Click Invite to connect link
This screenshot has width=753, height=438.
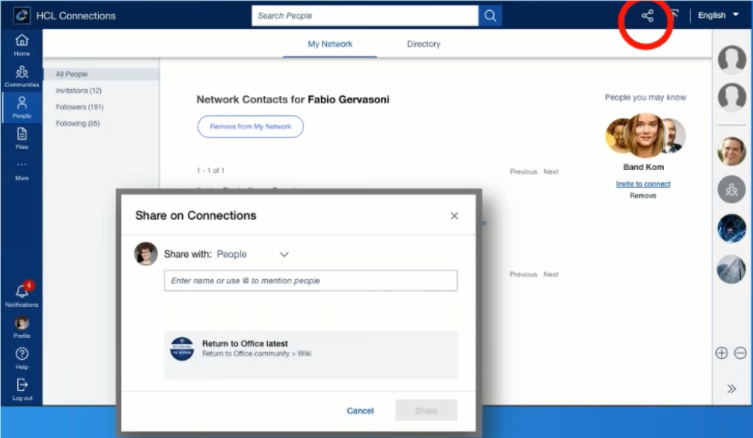point(643,184)
